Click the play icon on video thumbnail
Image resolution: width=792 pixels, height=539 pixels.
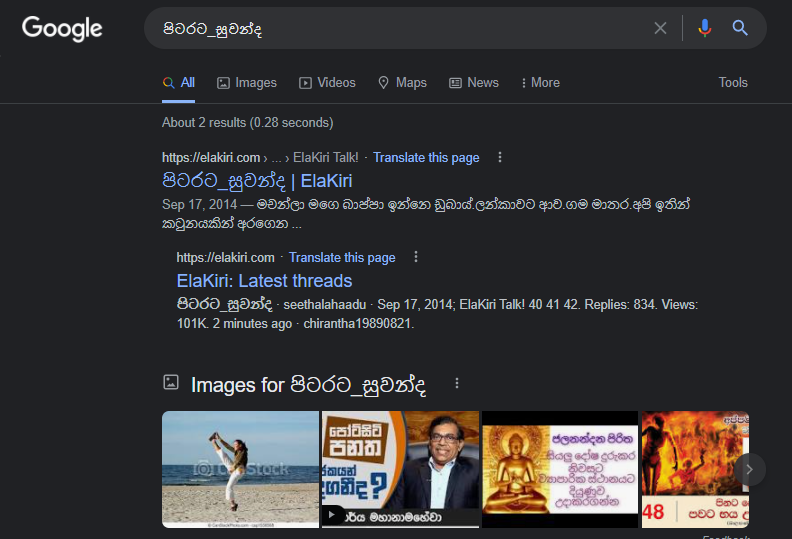click(332, 514)
